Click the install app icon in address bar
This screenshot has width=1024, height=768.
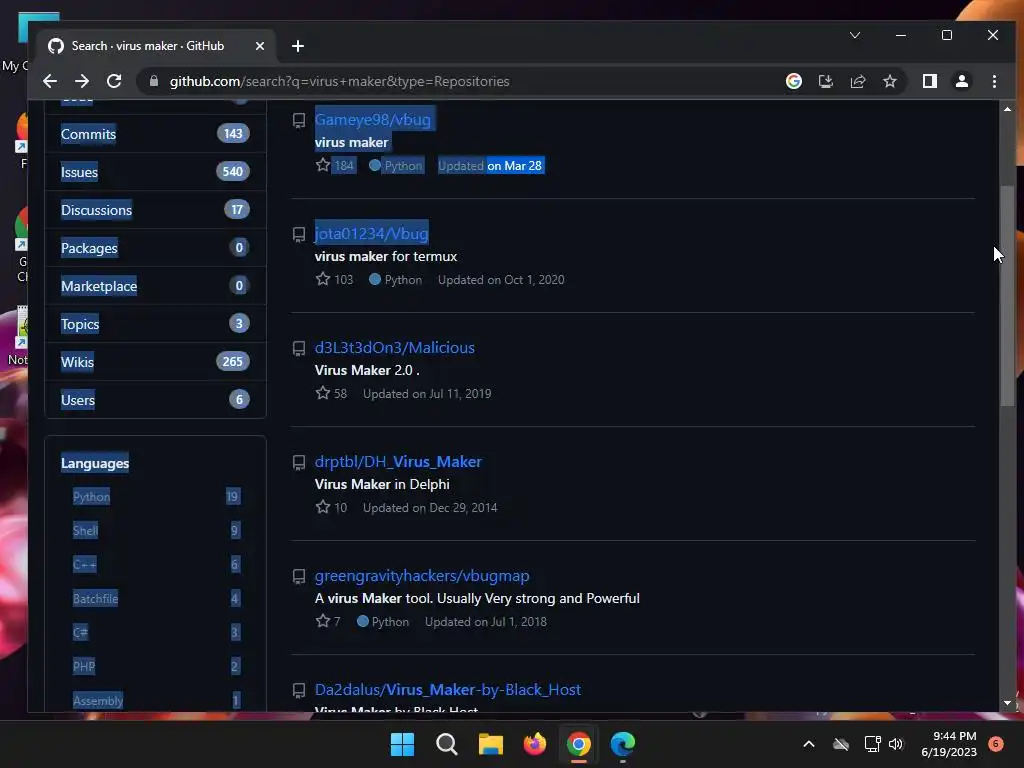pyautogui.click(x=825, y=81)
